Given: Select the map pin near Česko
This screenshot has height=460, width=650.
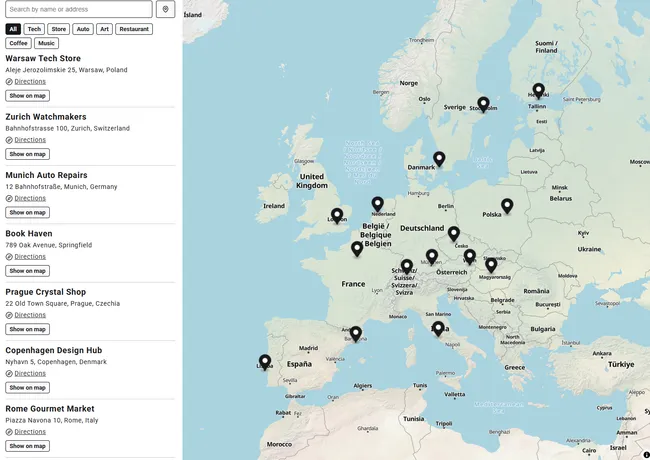Looking at the screenshot, I should pos(454,234).
